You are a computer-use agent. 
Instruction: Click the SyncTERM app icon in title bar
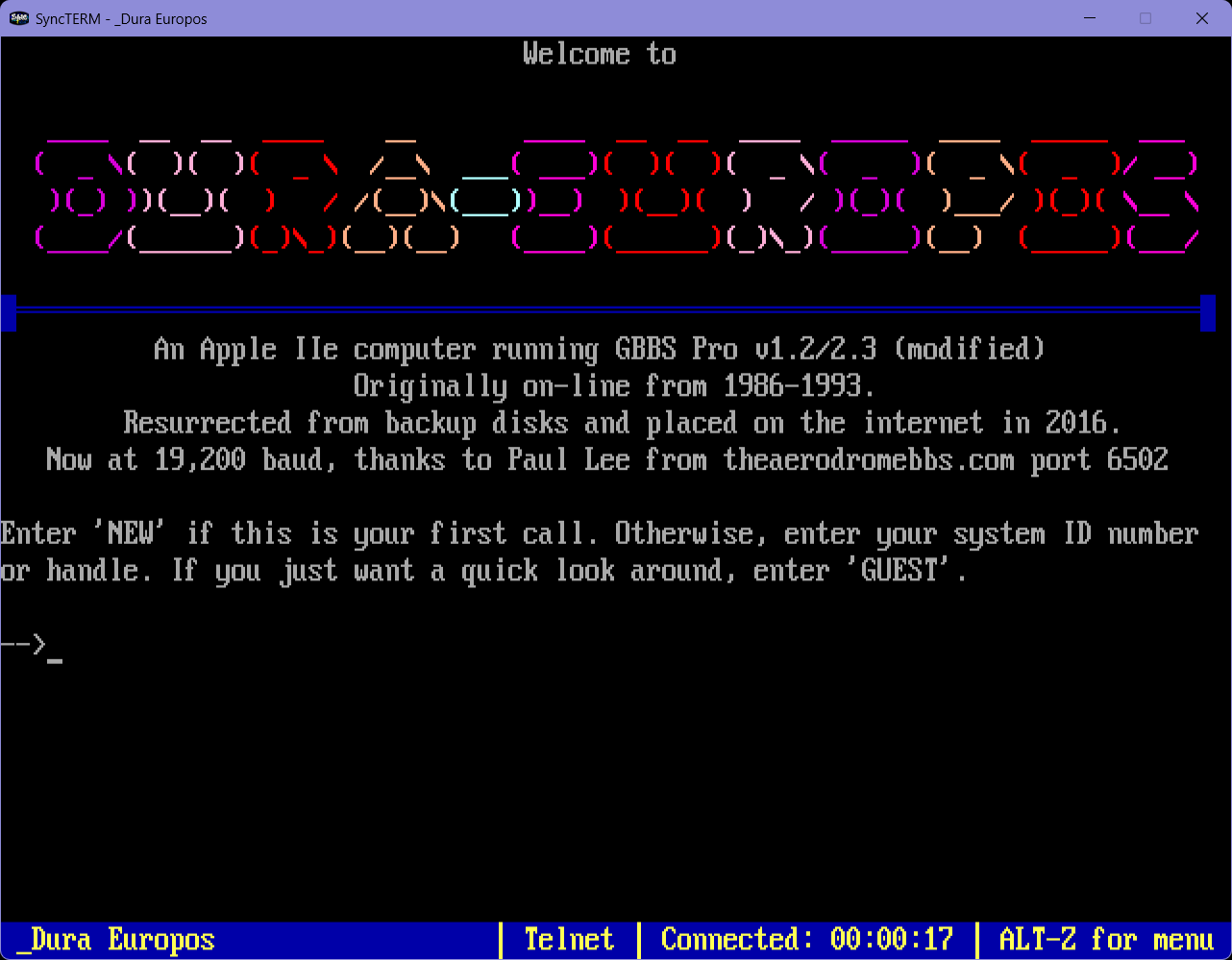(x=19, y=18)
